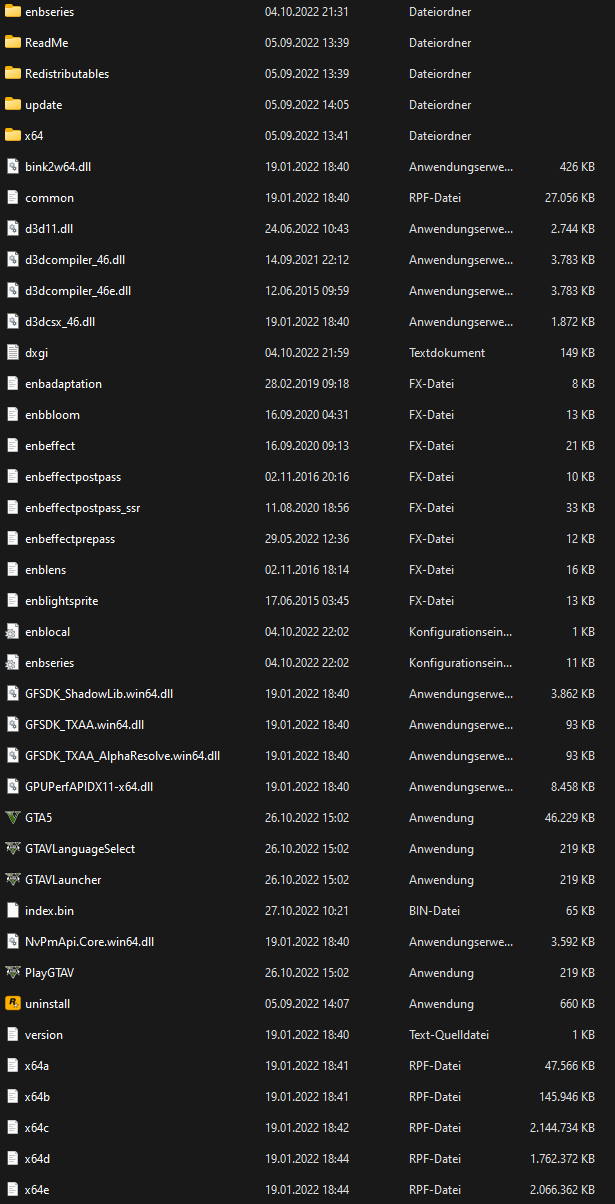Click the enbseries configuration file name

pos(49,663)
